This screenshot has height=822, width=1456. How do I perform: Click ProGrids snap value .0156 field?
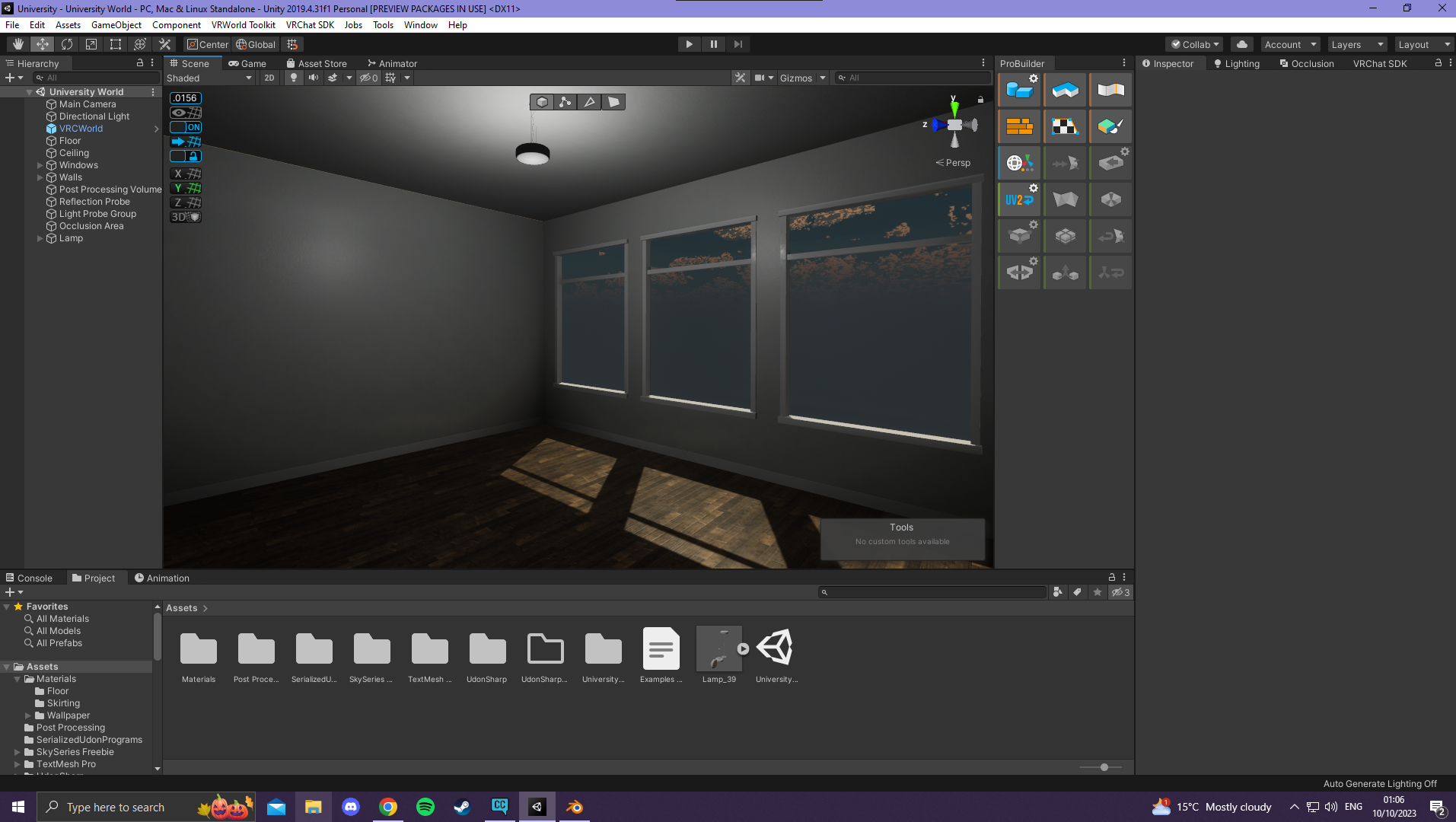185,98
